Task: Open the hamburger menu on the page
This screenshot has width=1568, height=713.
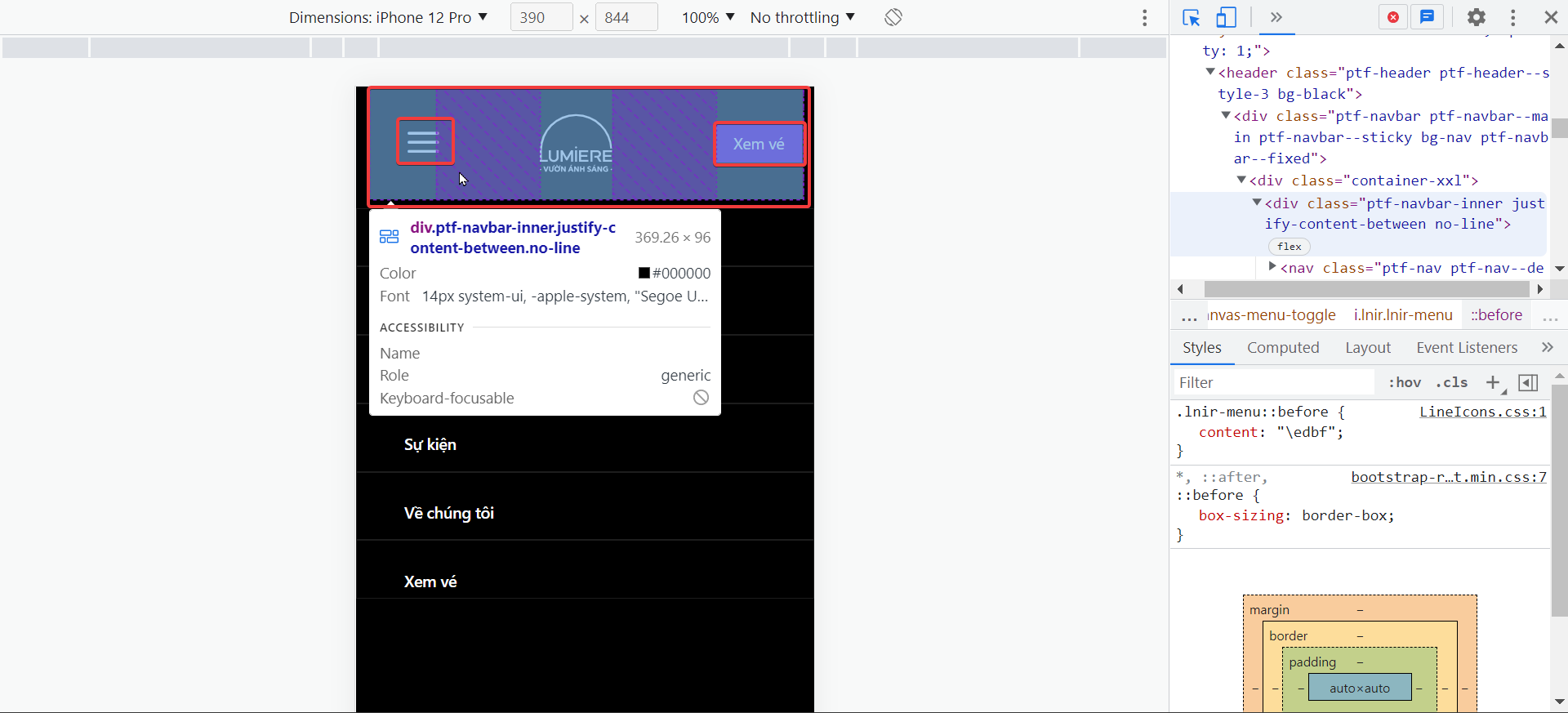Action: click(x=425, y=141)
